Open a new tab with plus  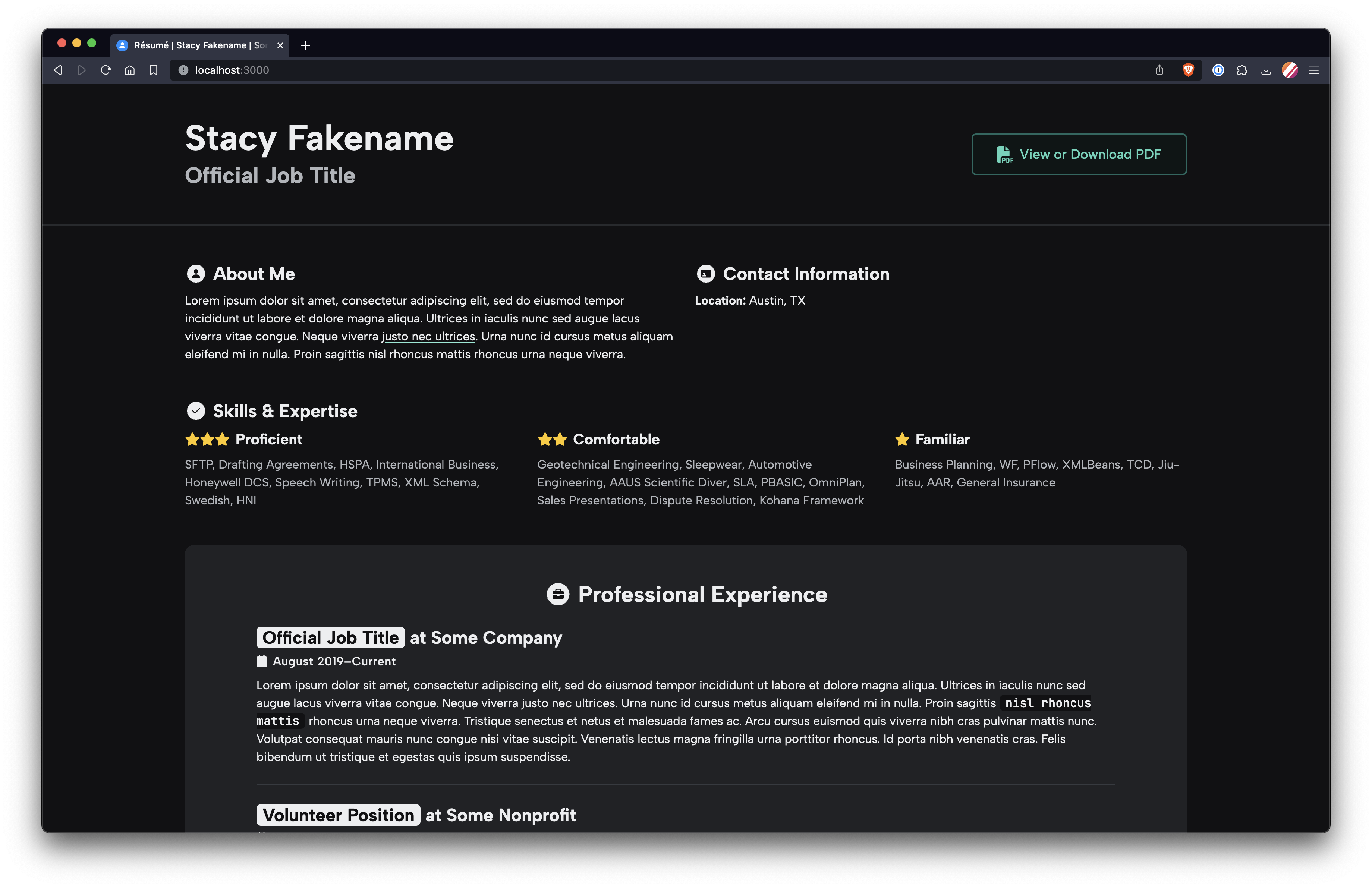305,45
